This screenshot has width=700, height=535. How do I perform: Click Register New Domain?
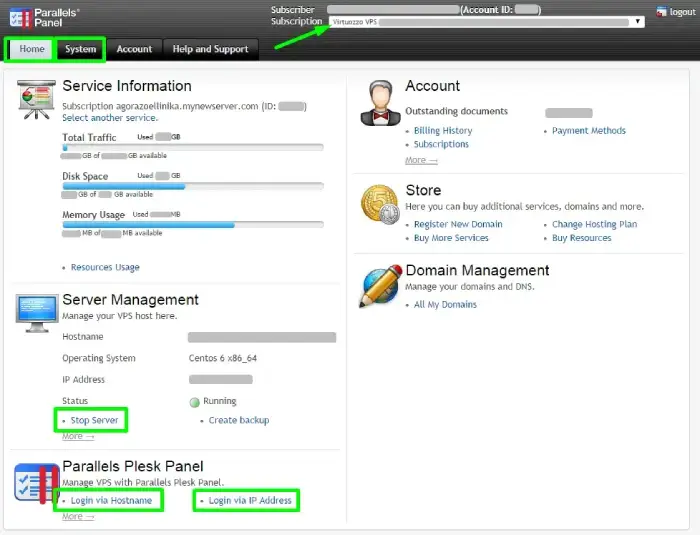tap(458, 224)
